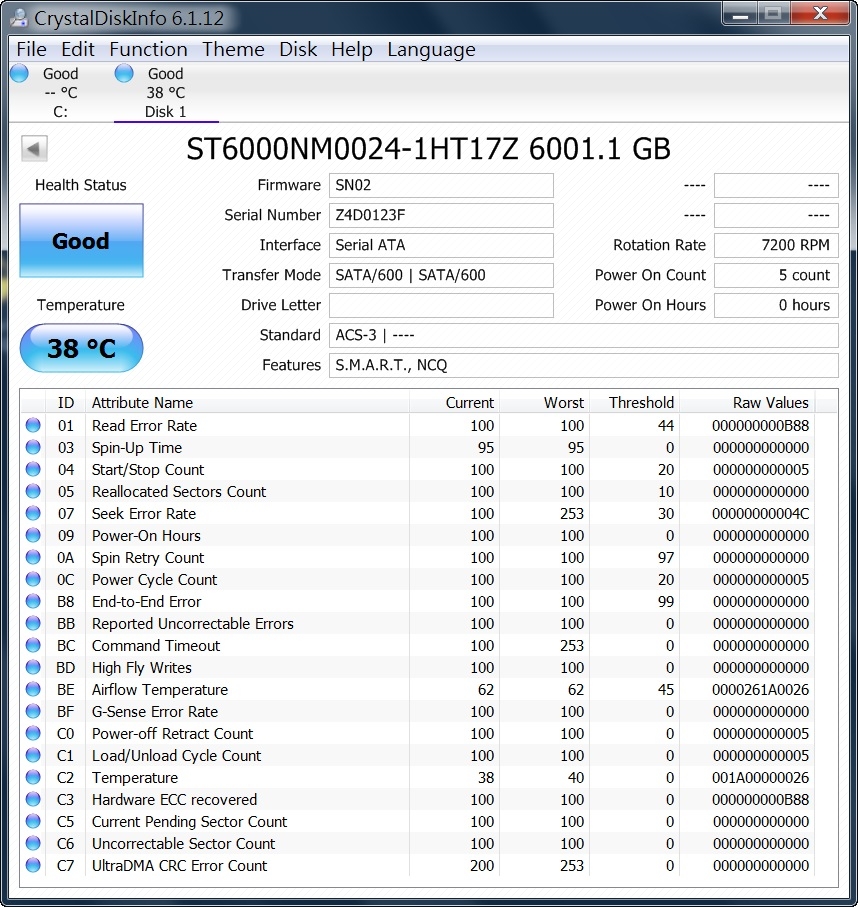Image resolution: width=858 pixels, height=907 pixels.
Task: Click the Features field S.M.A.R.T., NCQ
Action: click(x=584, y=366)
